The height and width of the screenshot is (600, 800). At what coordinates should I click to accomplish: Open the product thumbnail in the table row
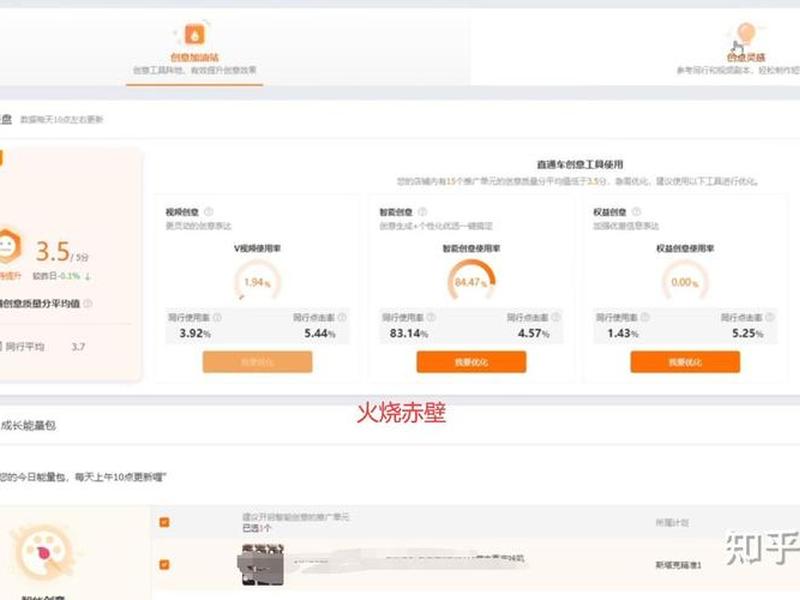[x=261, y=565]
